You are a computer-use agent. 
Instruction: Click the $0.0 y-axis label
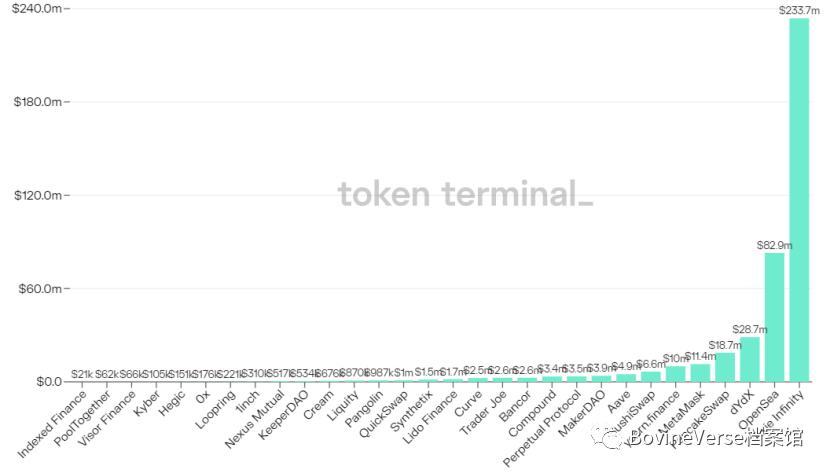(x=45, y=382)
